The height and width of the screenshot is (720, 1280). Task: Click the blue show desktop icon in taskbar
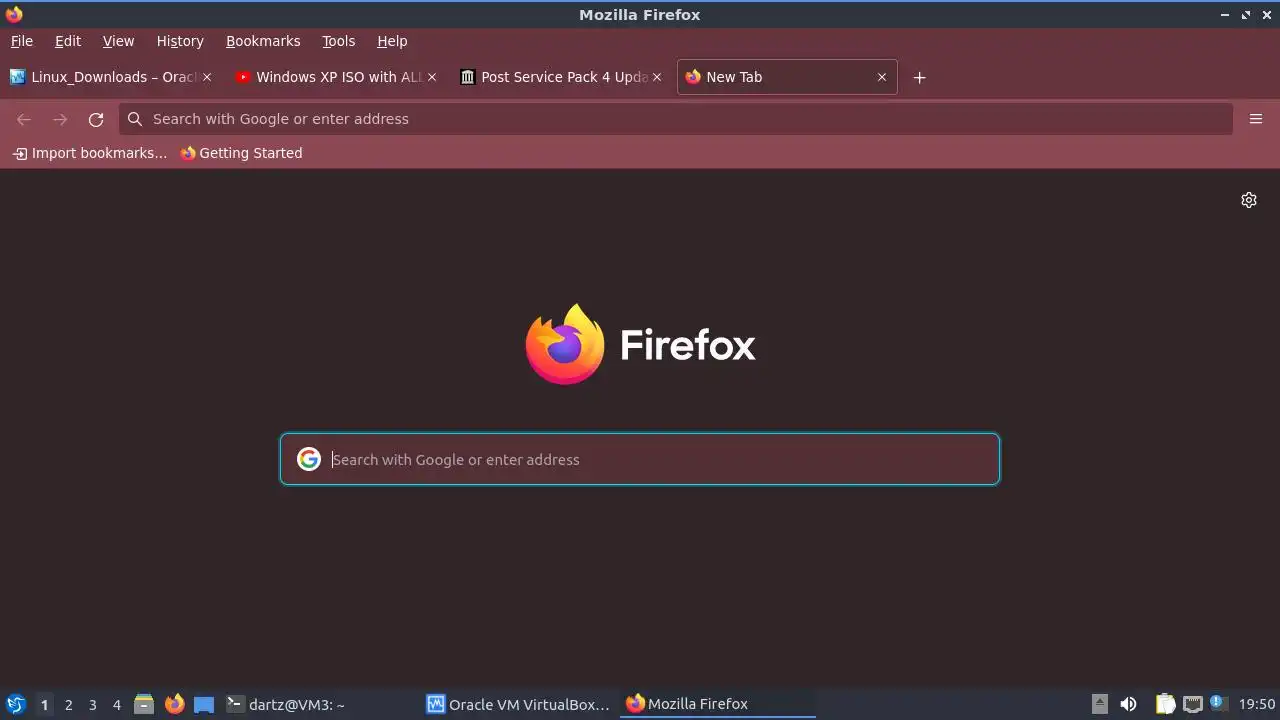pos(204,704)
